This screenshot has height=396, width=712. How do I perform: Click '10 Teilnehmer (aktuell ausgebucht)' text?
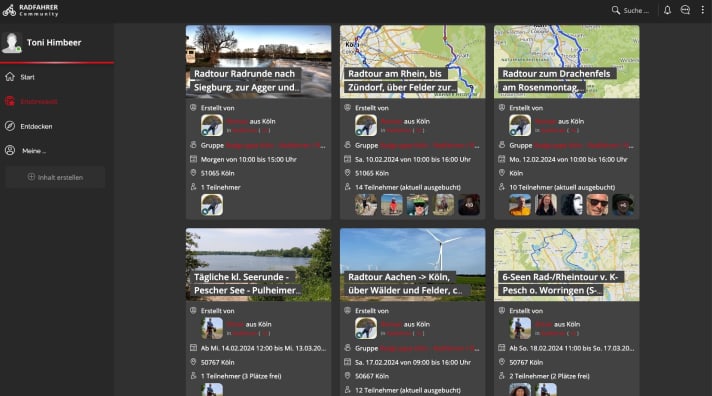(x=562, y=187)
